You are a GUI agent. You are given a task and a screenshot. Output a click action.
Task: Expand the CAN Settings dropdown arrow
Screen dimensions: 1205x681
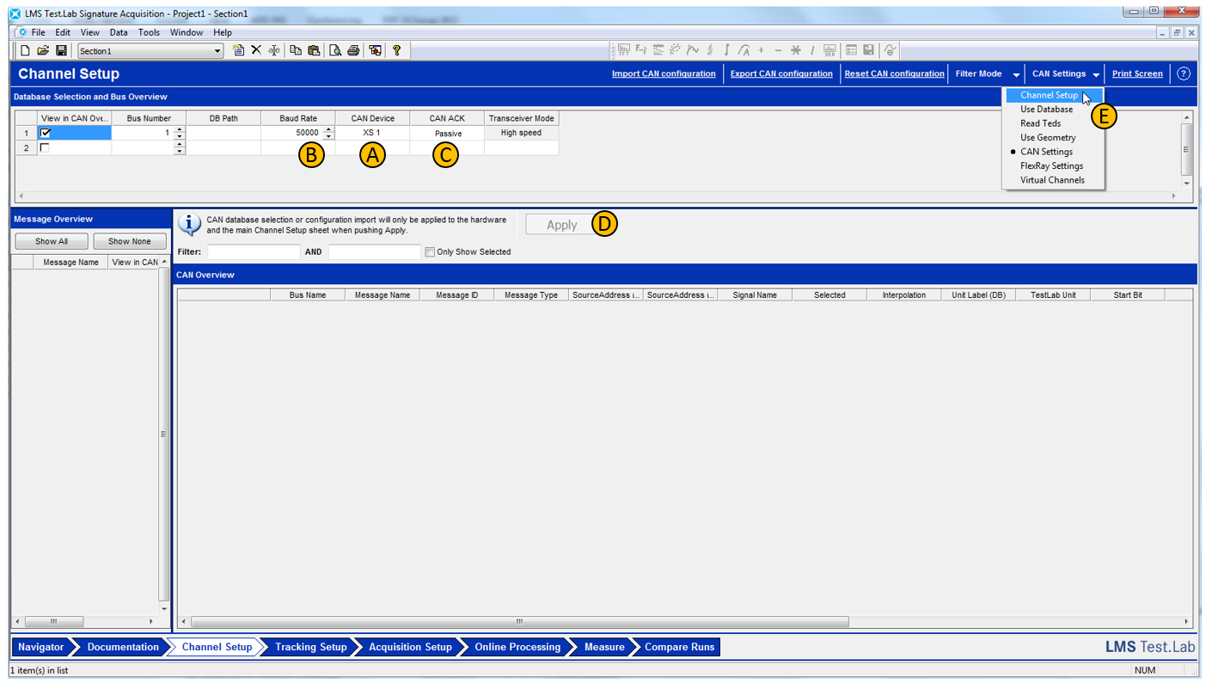1096,75
